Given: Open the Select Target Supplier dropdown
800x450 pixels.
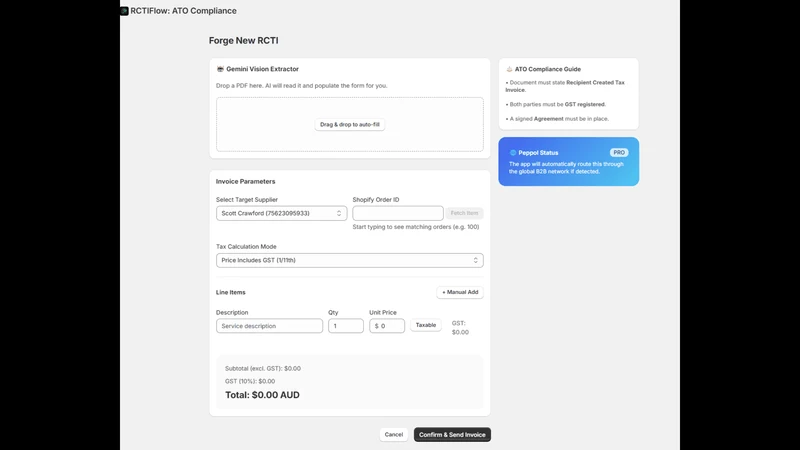Looking at the screenshot, I should tap(281, 213).
